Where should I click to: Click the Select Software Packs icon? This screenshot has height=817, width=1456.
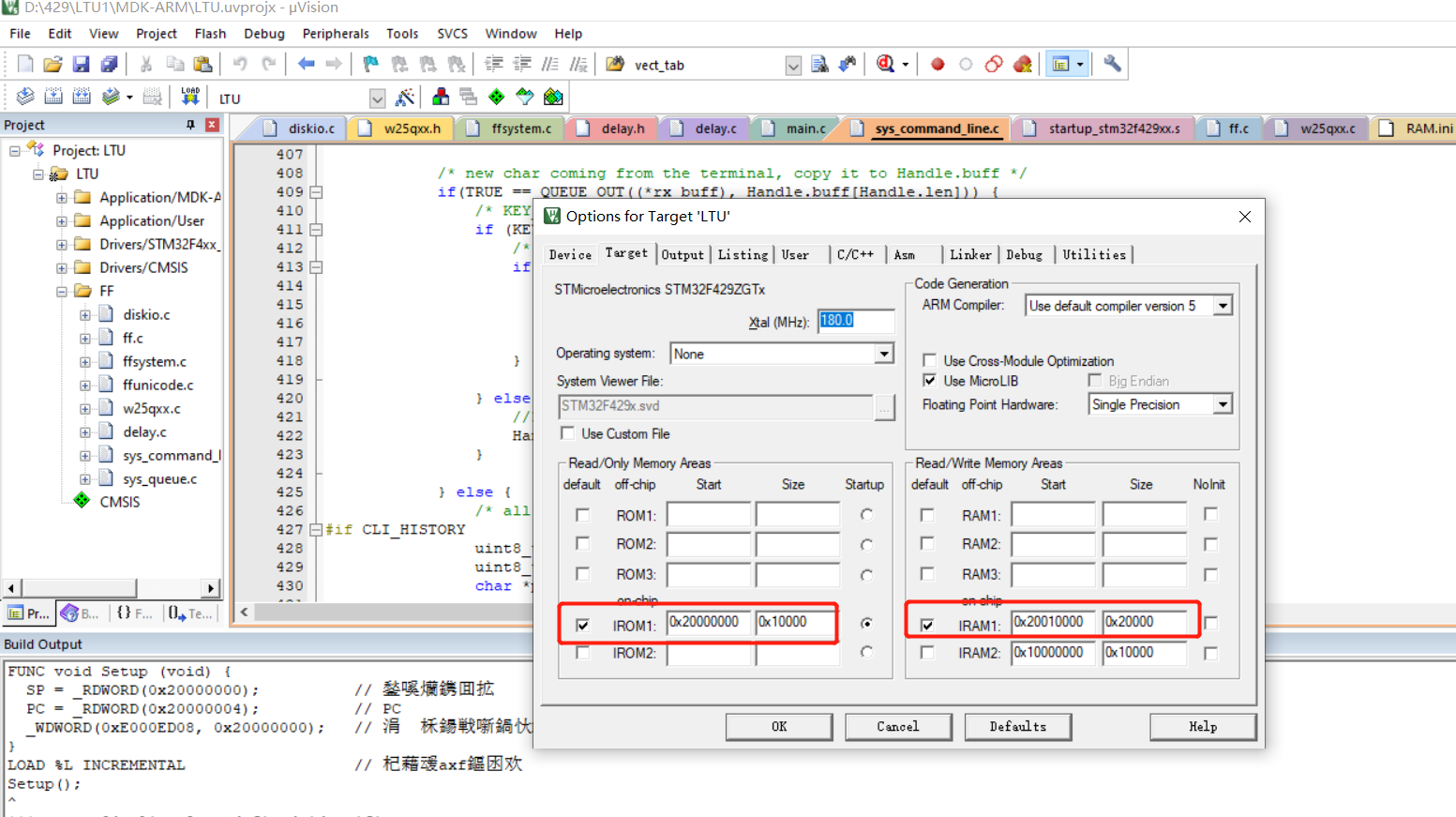525,97
